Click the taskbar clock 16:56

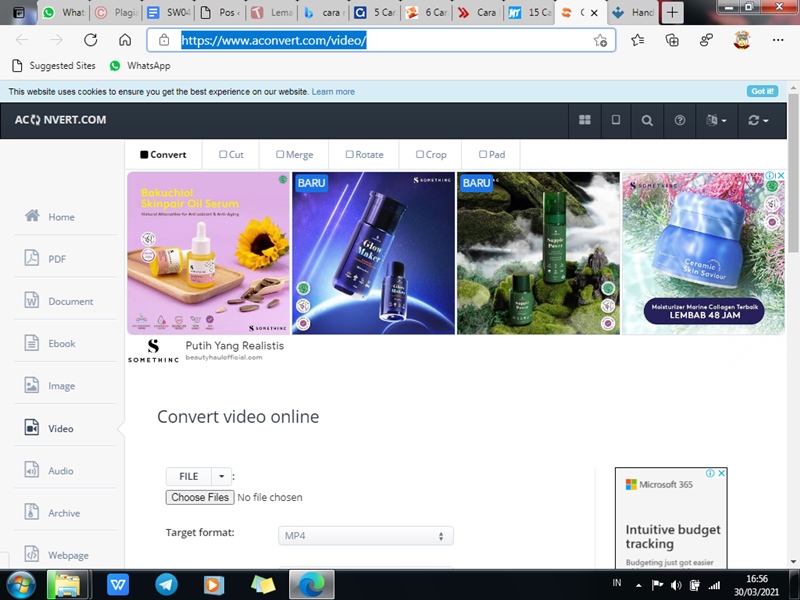point(757,579)
